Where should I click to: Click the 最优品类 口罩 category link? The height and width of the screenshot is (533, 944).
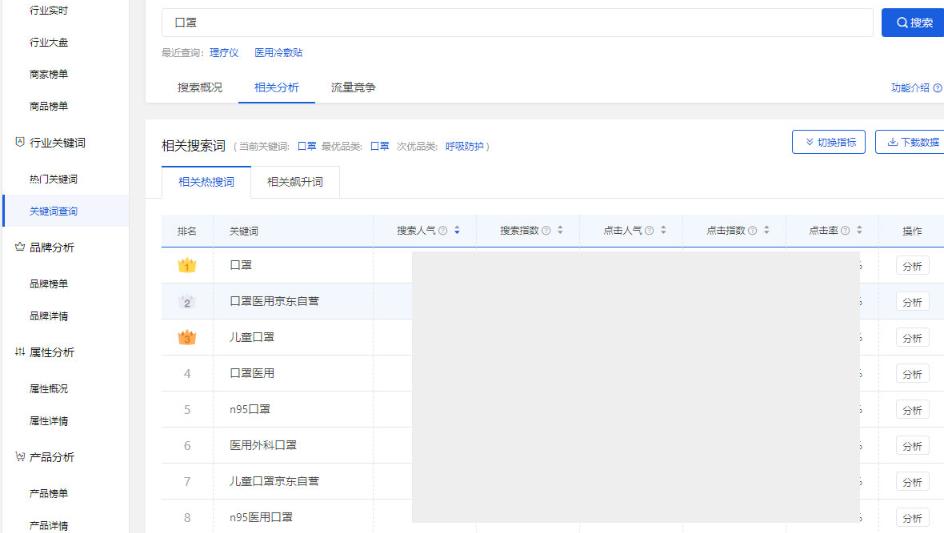[379, 146]
